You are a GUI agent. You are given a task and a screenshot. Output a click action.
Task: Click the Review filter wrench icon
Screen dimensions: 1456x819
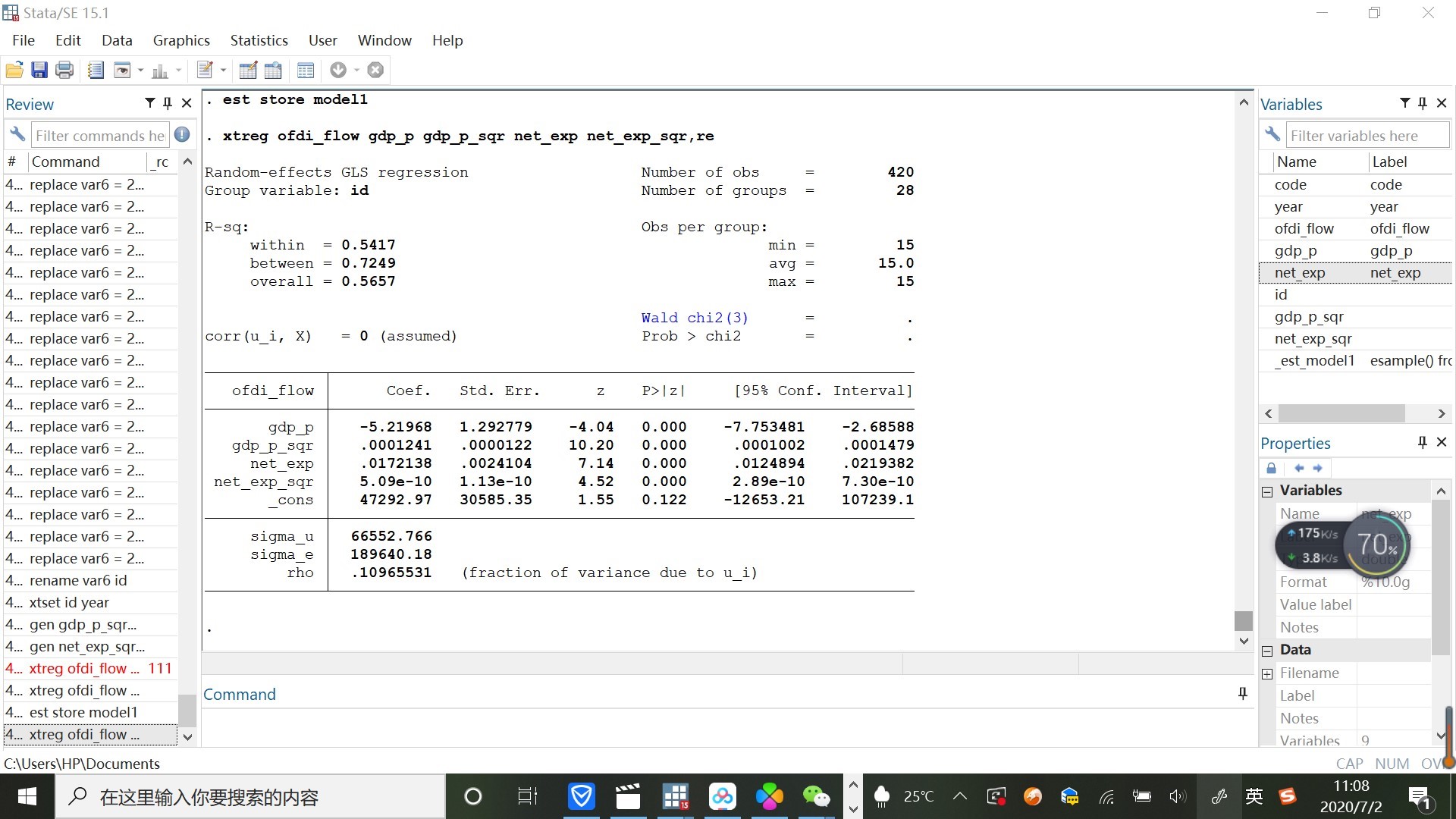[x=17, y=135]
